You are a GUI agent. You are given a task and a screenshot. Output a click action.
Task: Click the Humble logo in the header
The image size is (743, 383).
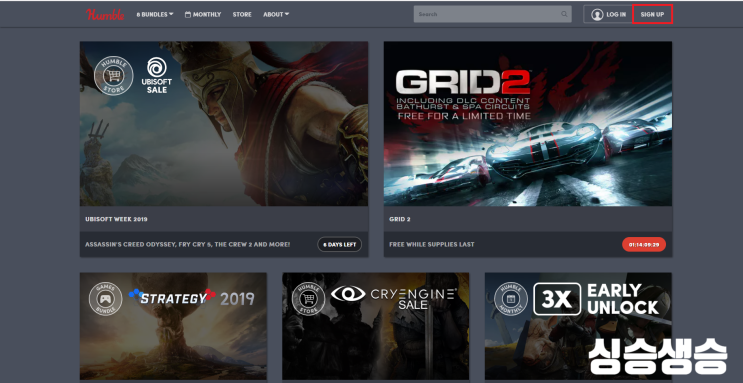(x=105, y=14)
